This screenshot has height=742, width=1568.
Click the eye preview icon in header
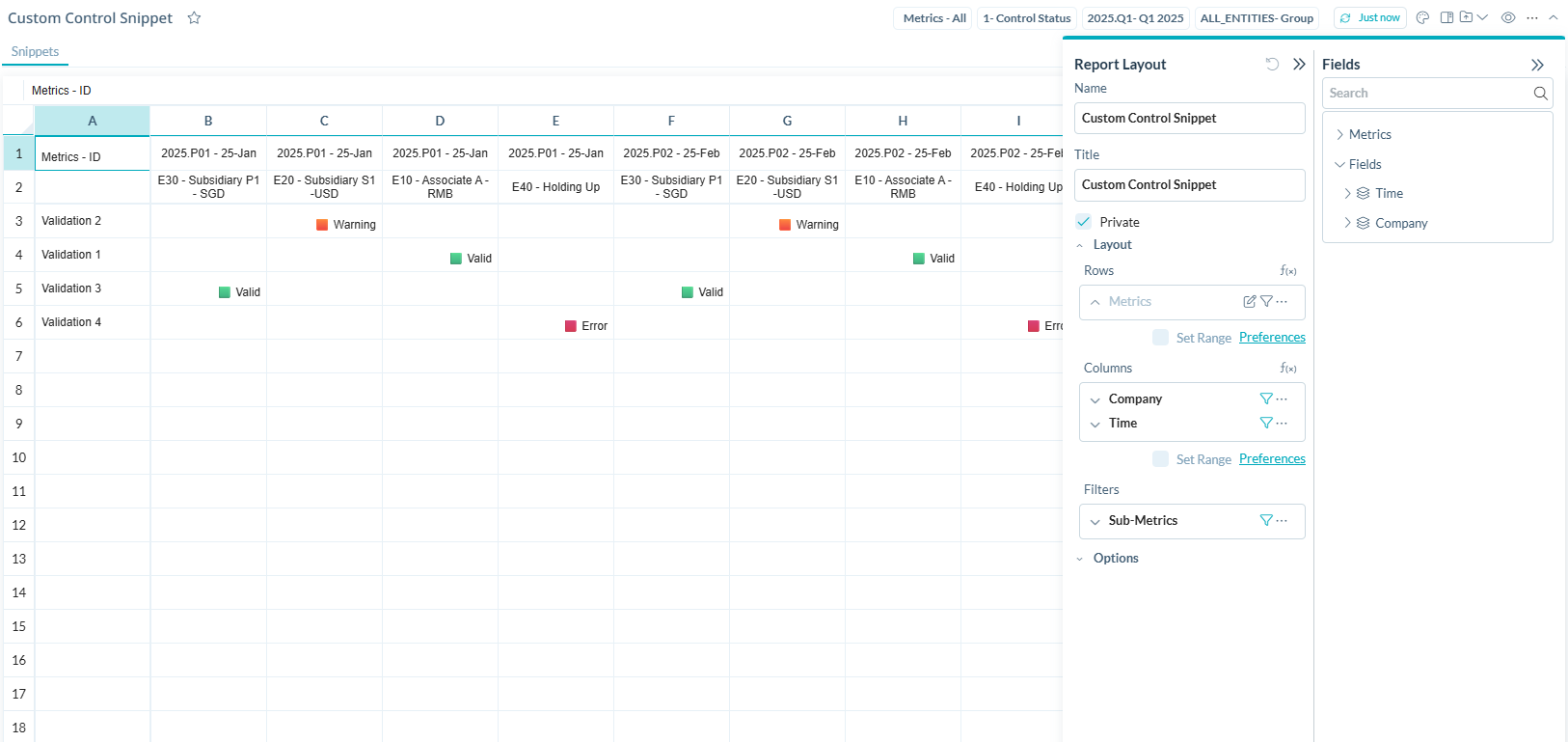[1508, 18]
